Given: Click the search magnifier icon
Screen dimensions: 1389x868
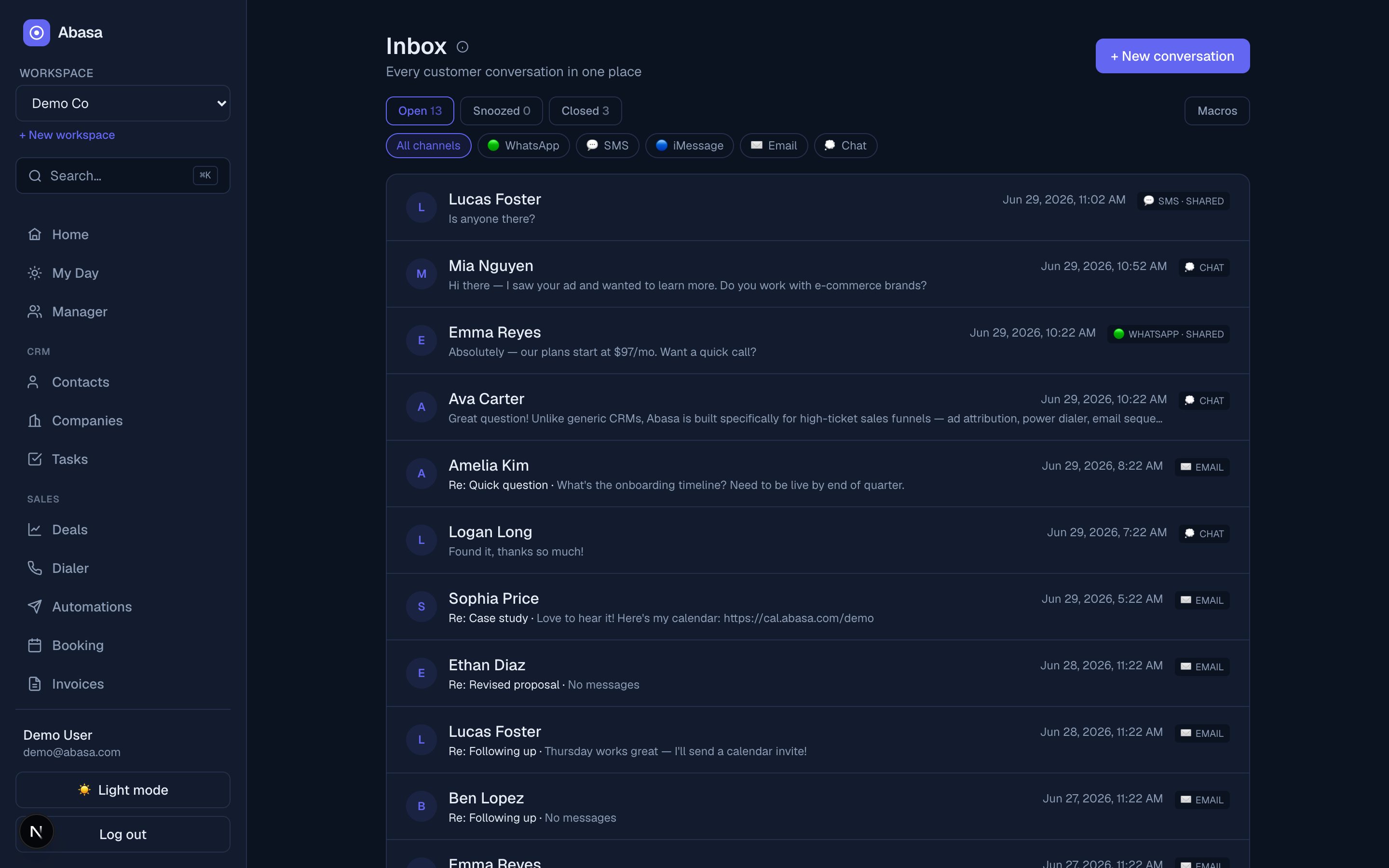Looking at the screenshot, I should tap(35, 176).
